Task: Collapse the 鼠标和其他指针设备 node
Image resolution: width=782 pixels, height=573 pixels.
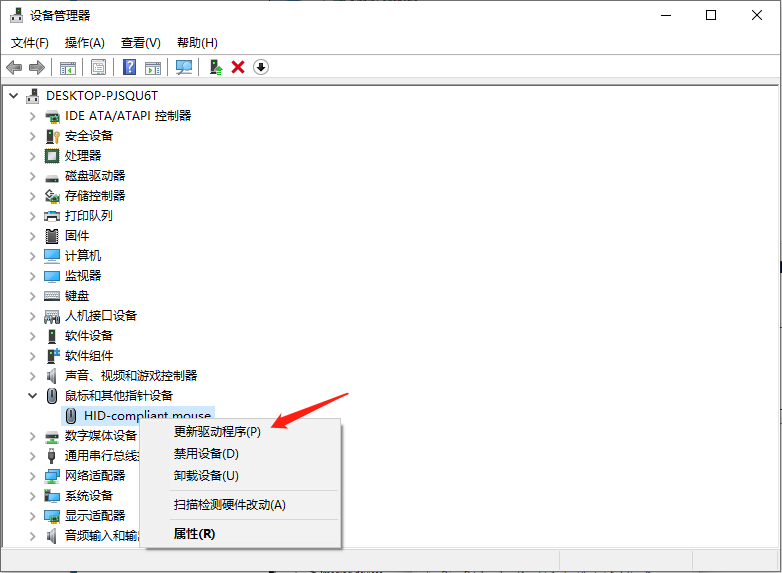Action: (32, 396)
